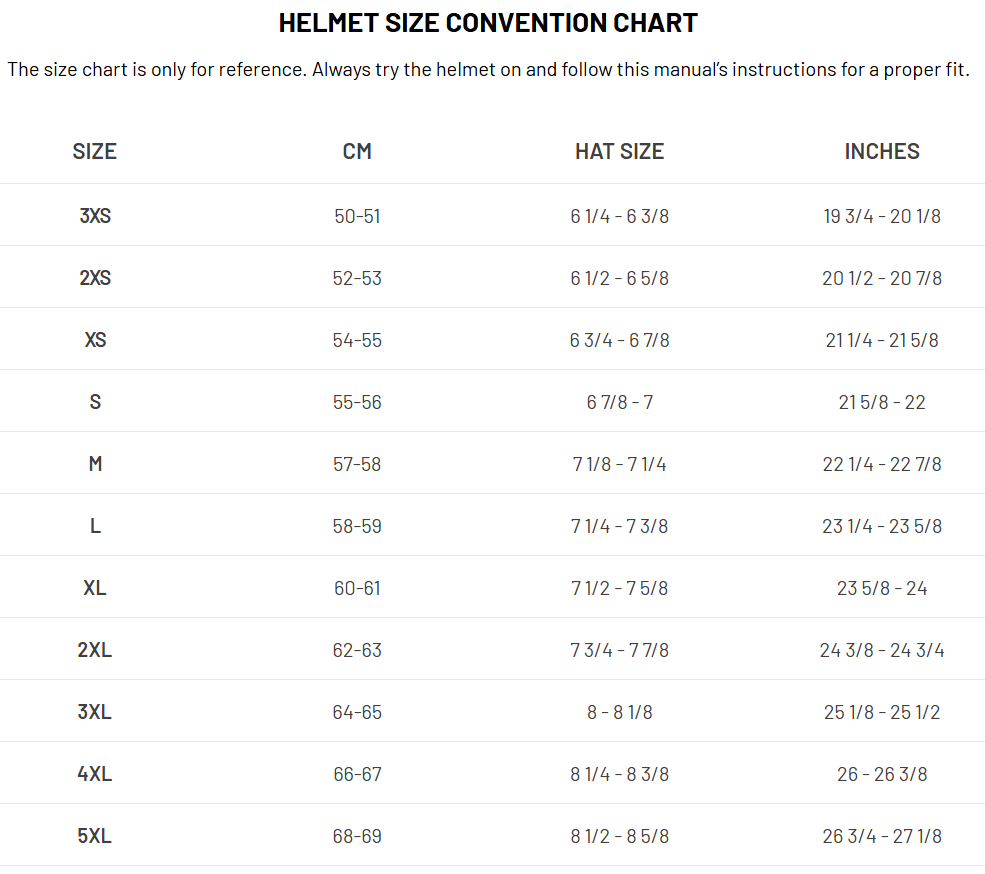Screen dimensions: 985x874
Task: Click the Helmet Size Convention Chart title
Action: [x=488, y=23]
